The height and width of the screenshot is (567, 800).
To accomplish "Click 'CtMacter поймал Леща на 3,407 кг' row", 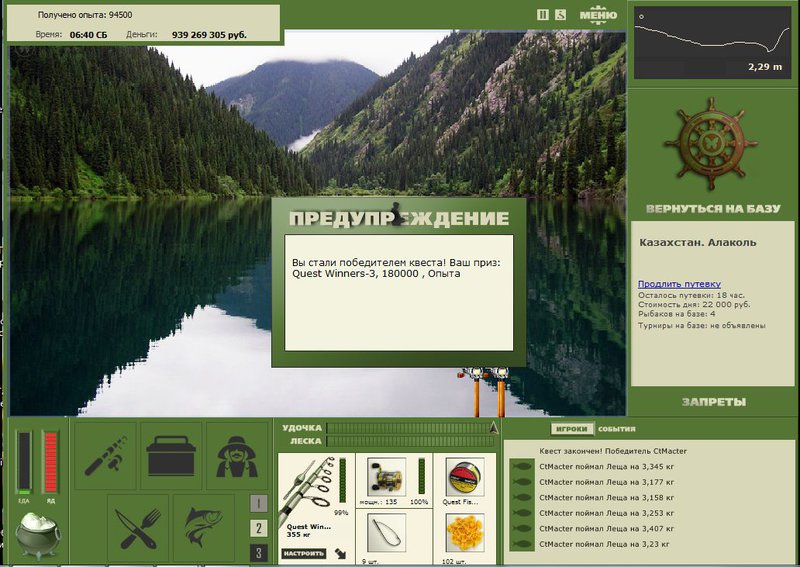I will point(607,529).
